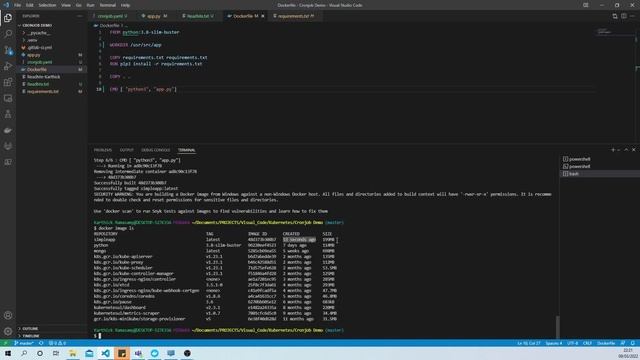
Task: Click the split editor right icon
Action: [624, 16]
